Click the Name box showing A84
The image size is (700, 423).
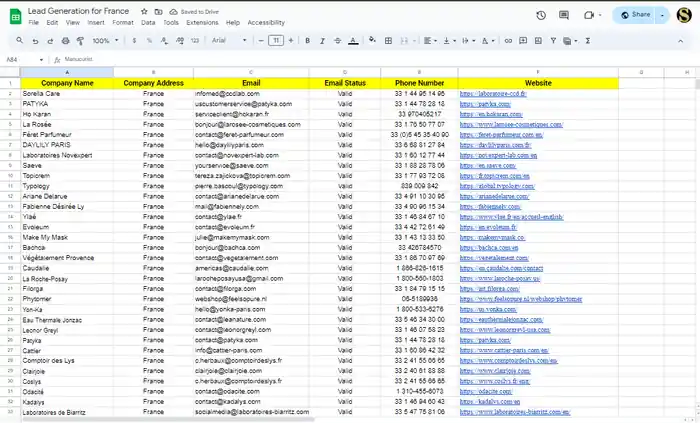(25, 59)
